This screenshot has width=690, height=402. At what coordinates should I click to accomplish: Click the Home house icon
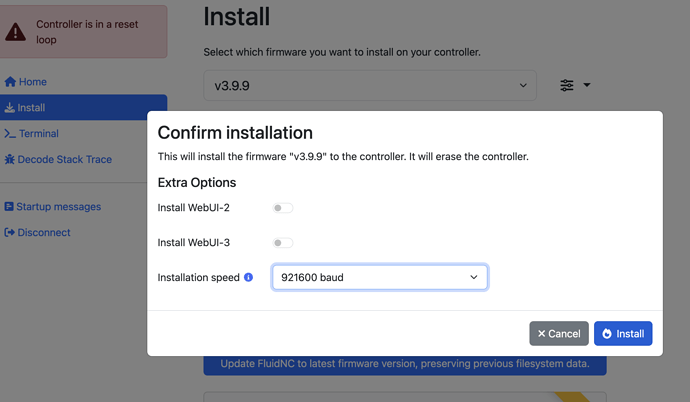tap(10, 82)
